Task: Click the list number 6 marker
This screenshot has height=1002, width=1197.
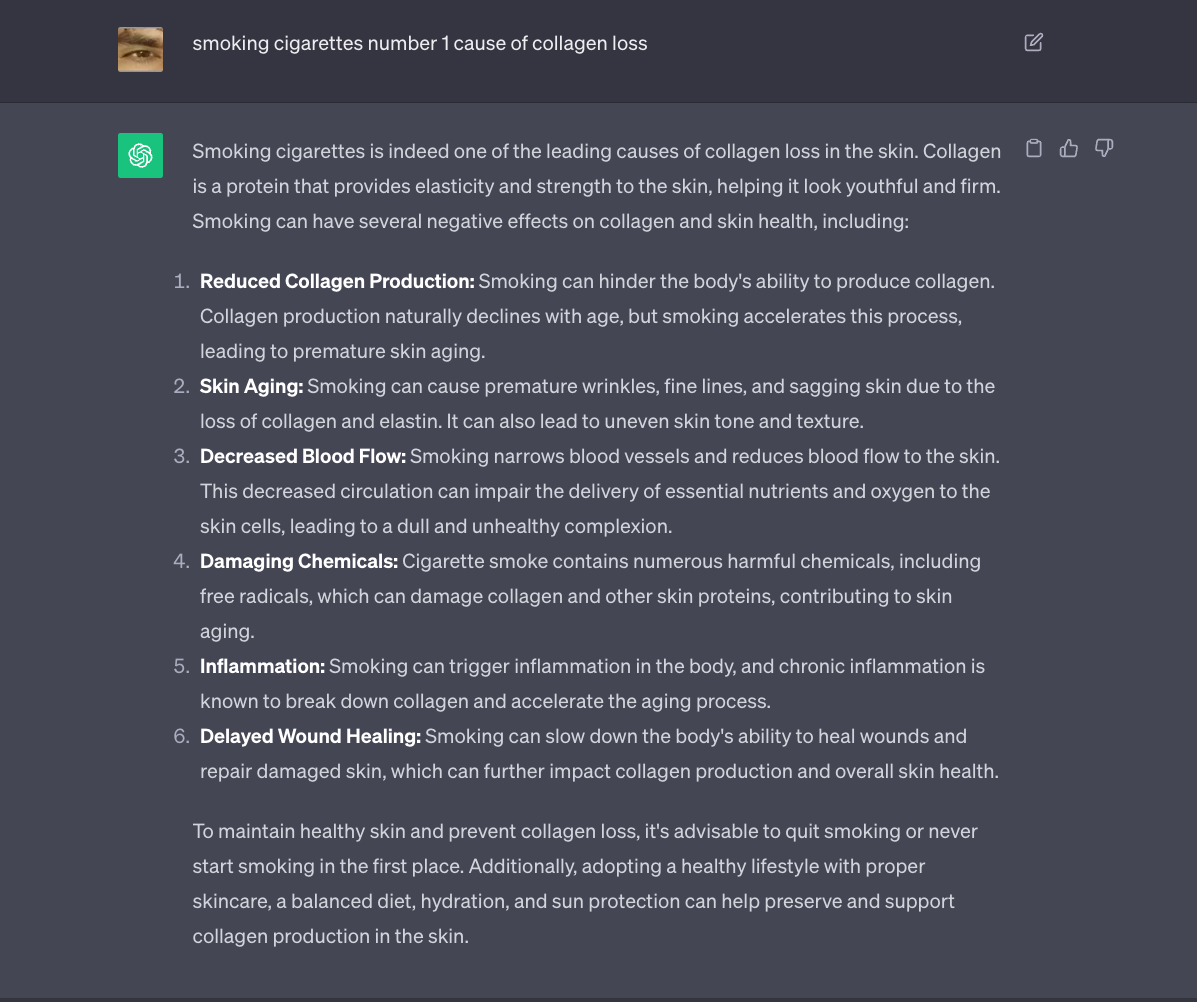Action: click(181, 736)
